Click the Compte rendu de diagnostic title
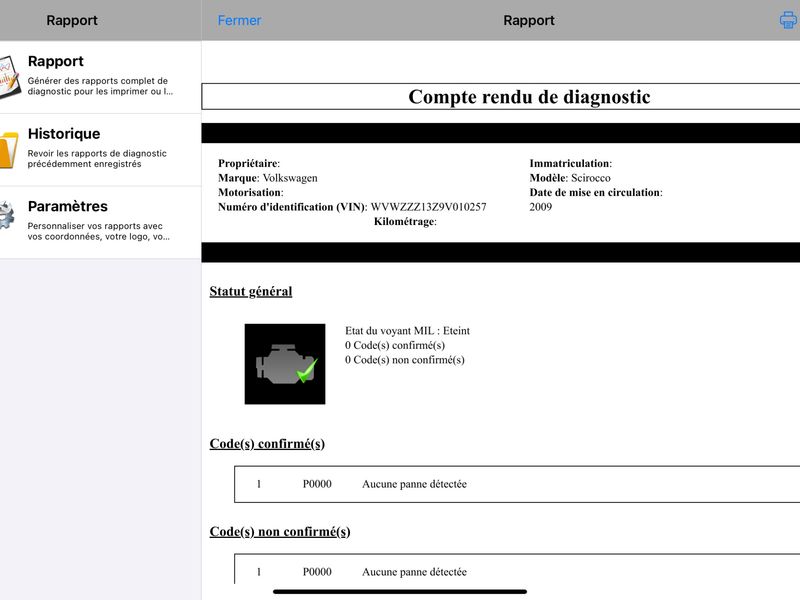Screen dimensions: 800x600 [529, 96]
